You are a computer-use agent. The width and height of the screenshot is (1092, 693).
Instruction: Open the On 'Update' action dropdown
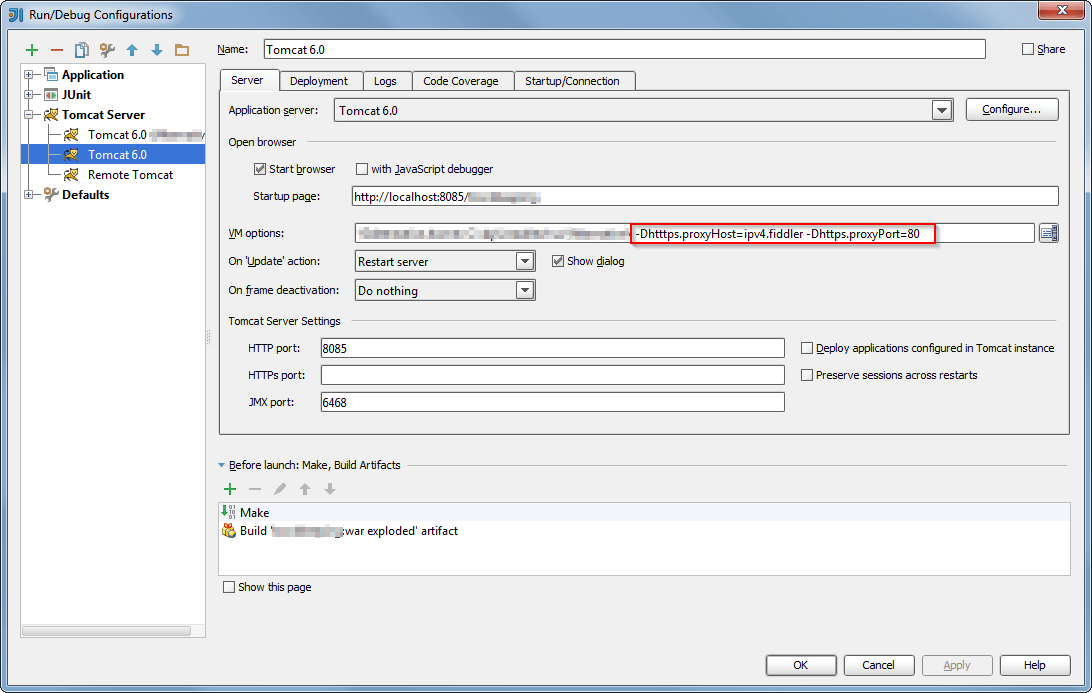(526, 261)
